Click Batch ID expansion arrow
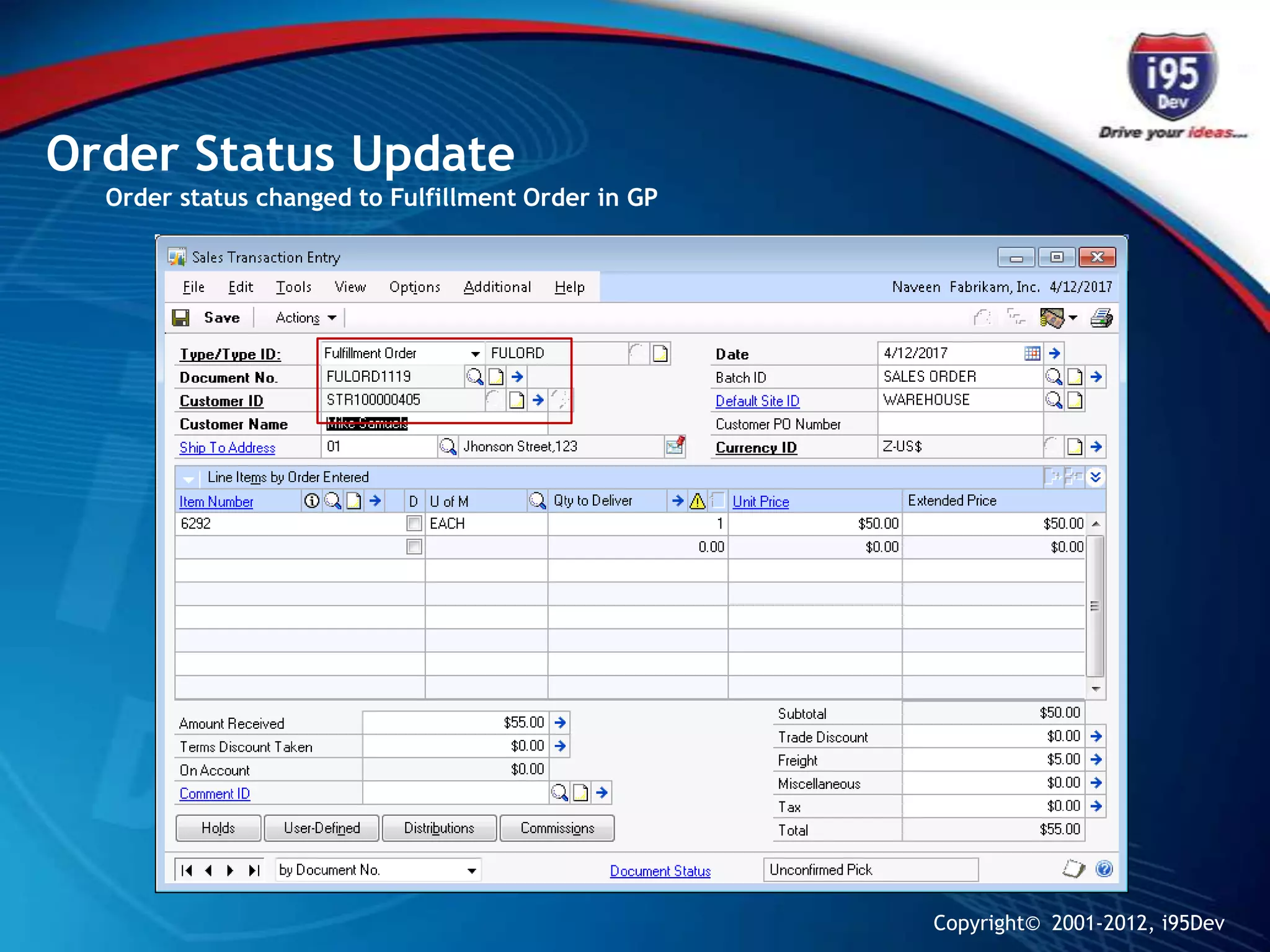The image size is (1270, 952). click(x=1096, y=376)
